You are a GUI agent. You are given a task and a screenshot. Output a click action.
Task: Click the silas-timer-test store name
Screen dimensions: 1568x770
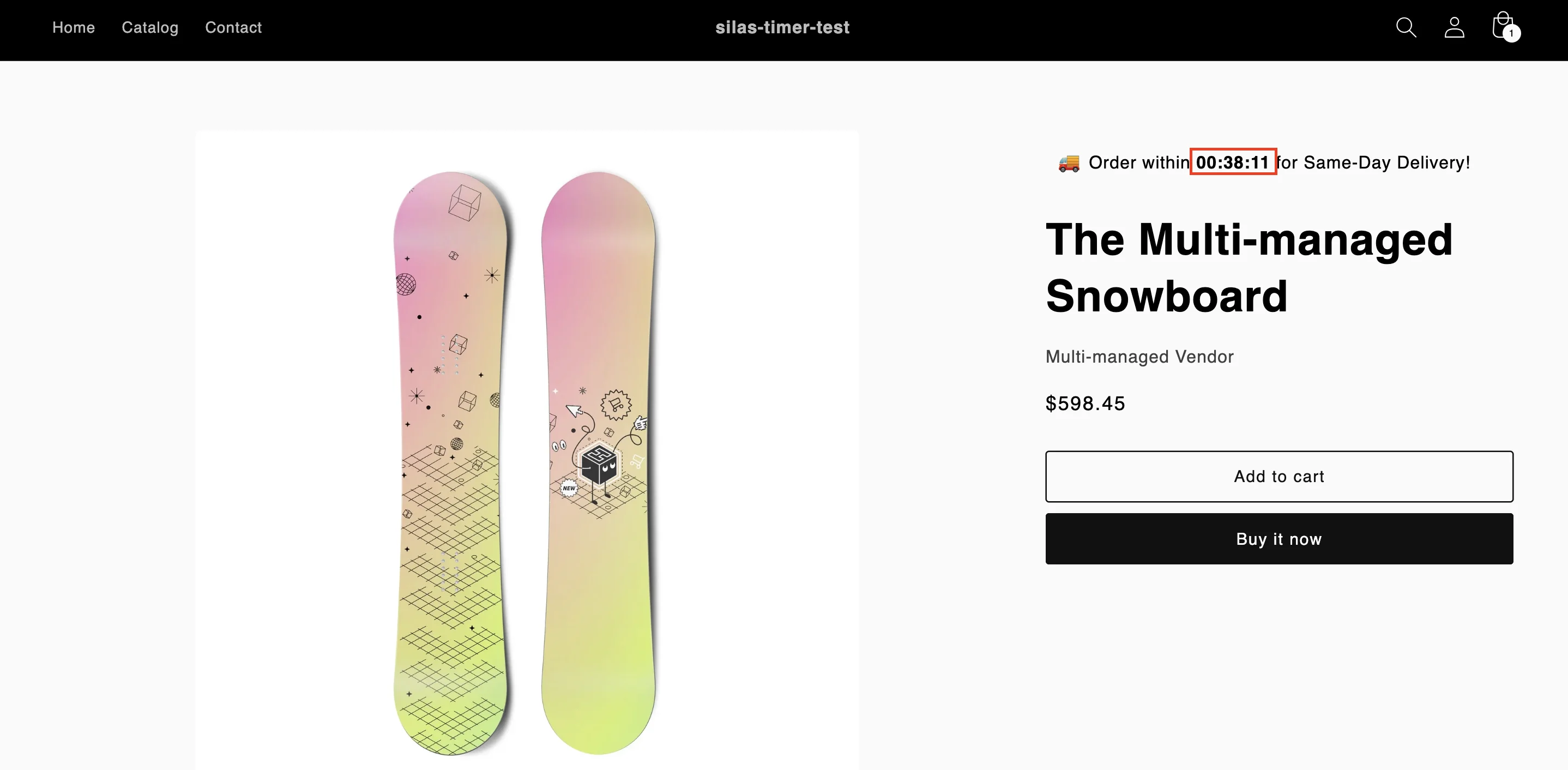click(x=783, y=27)
